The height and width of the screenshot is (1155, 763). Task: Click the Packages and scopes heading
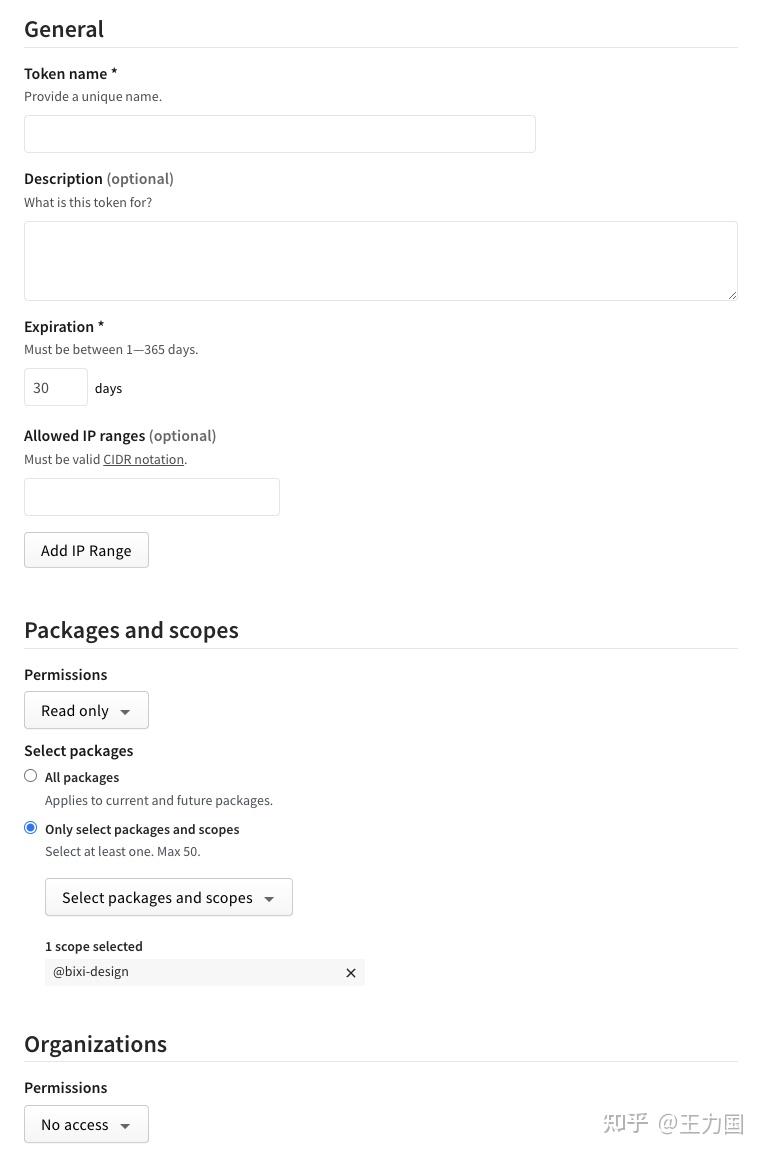pos(131,630)
